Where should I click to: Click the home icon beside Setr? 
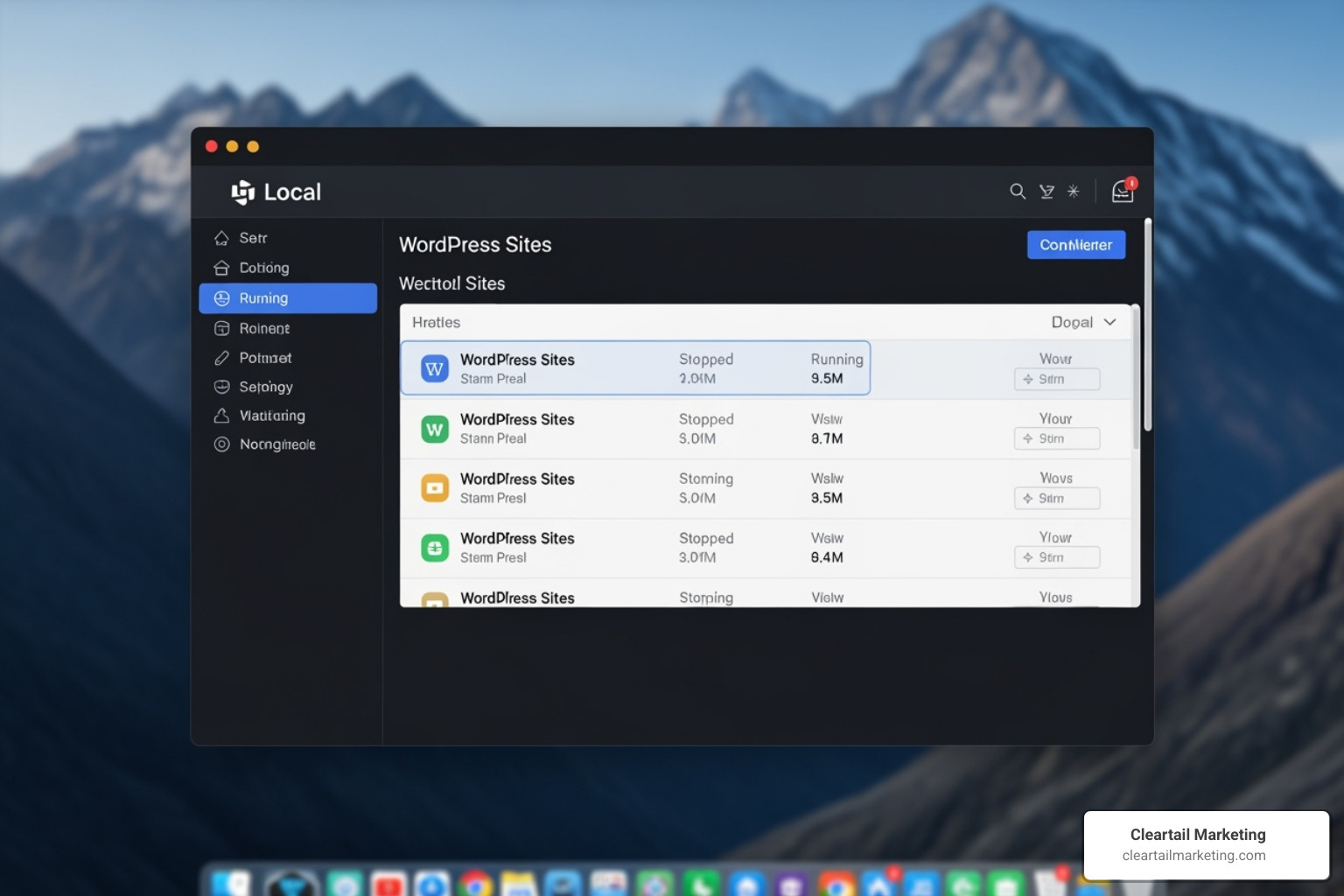(x=221, y=238)
